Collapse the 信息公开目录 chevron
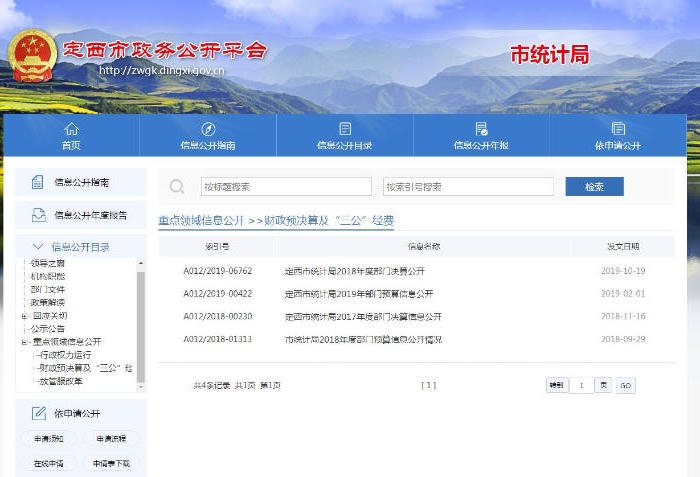This screenshot has width=700, height=477. [38, 247]
